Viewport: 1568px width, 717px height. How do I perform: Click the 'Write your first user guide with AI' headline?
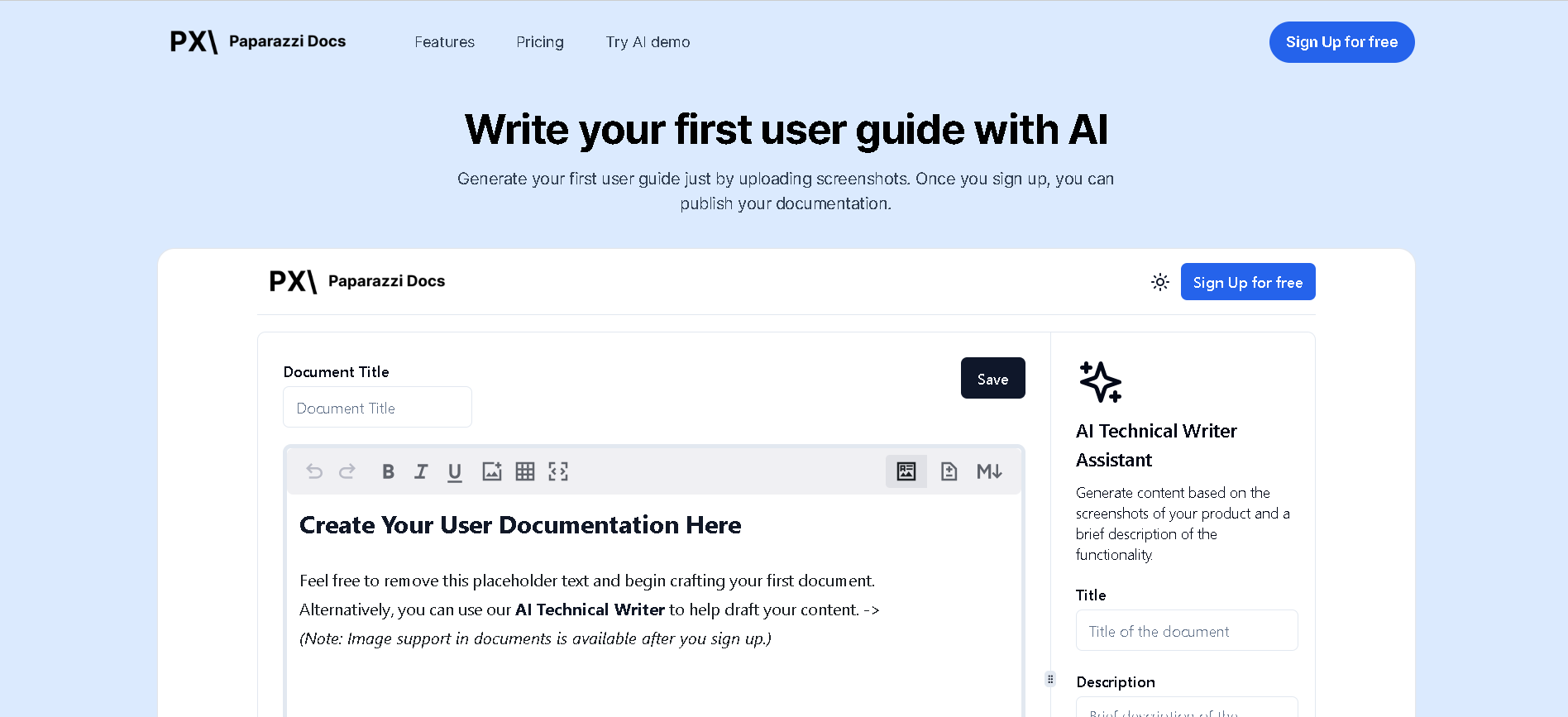coord(786,130)
